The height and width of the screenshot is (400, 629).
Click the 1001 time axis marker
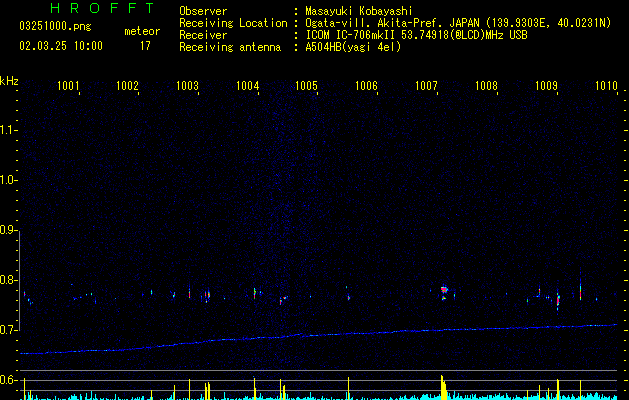pos(68,85)
